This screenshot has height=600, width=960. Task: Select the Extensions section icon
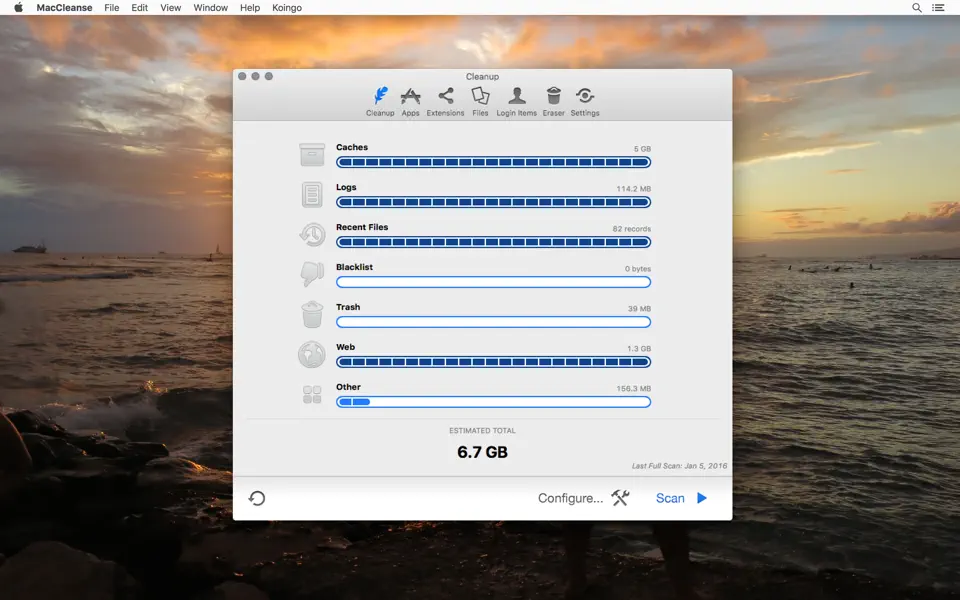[x=444, y=97]
